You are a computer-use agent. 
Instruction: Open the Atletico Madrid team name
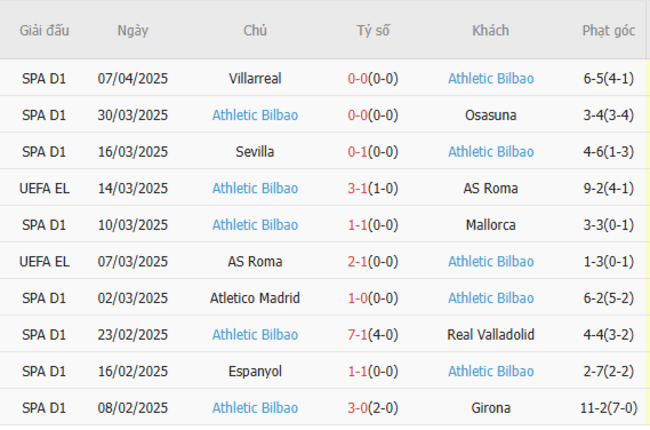[x=255, y=298]
